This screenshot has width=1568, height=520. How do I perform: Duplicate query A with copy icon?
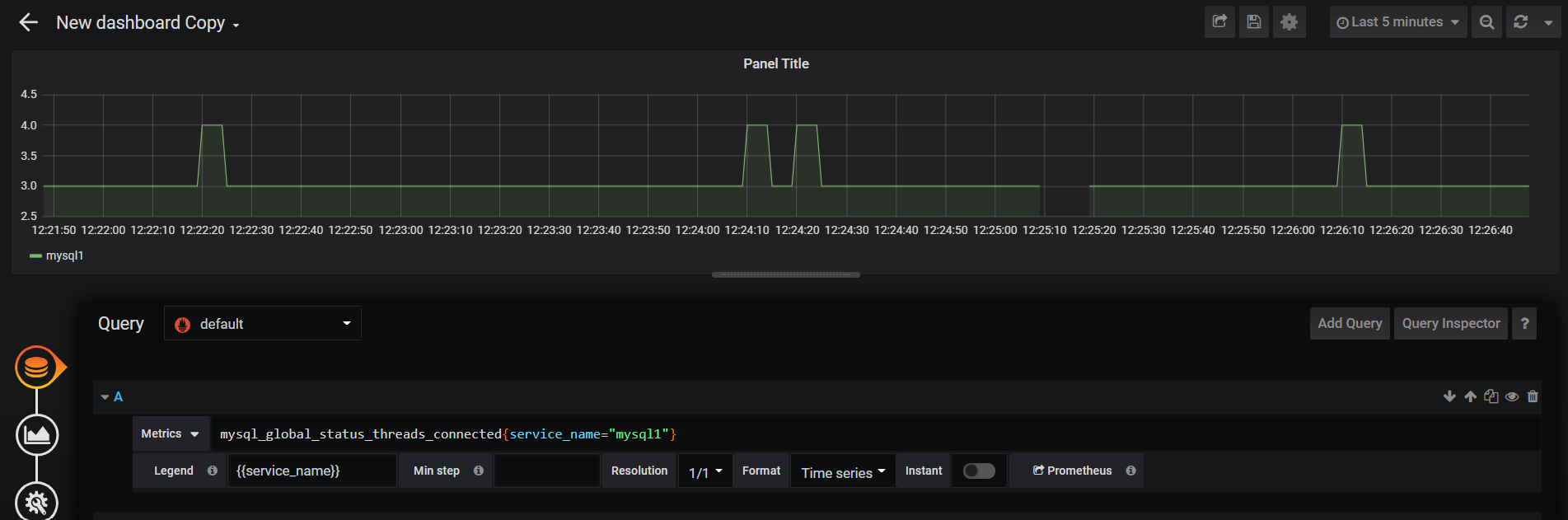1491,396
